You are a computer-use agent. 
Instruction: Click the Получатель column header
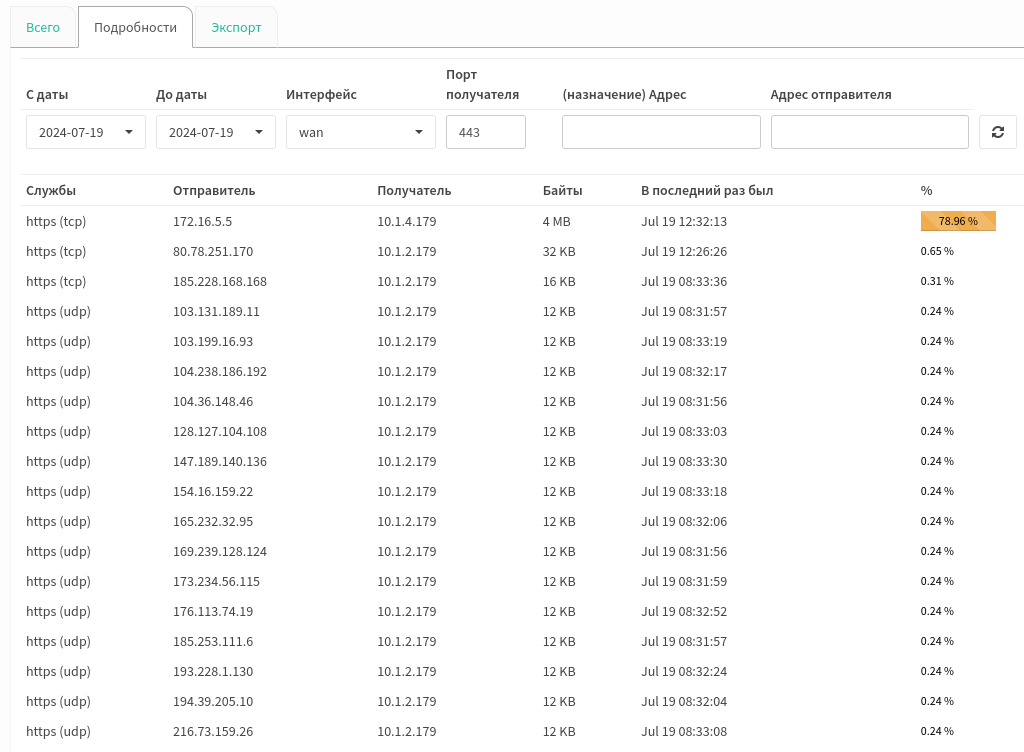414,191
